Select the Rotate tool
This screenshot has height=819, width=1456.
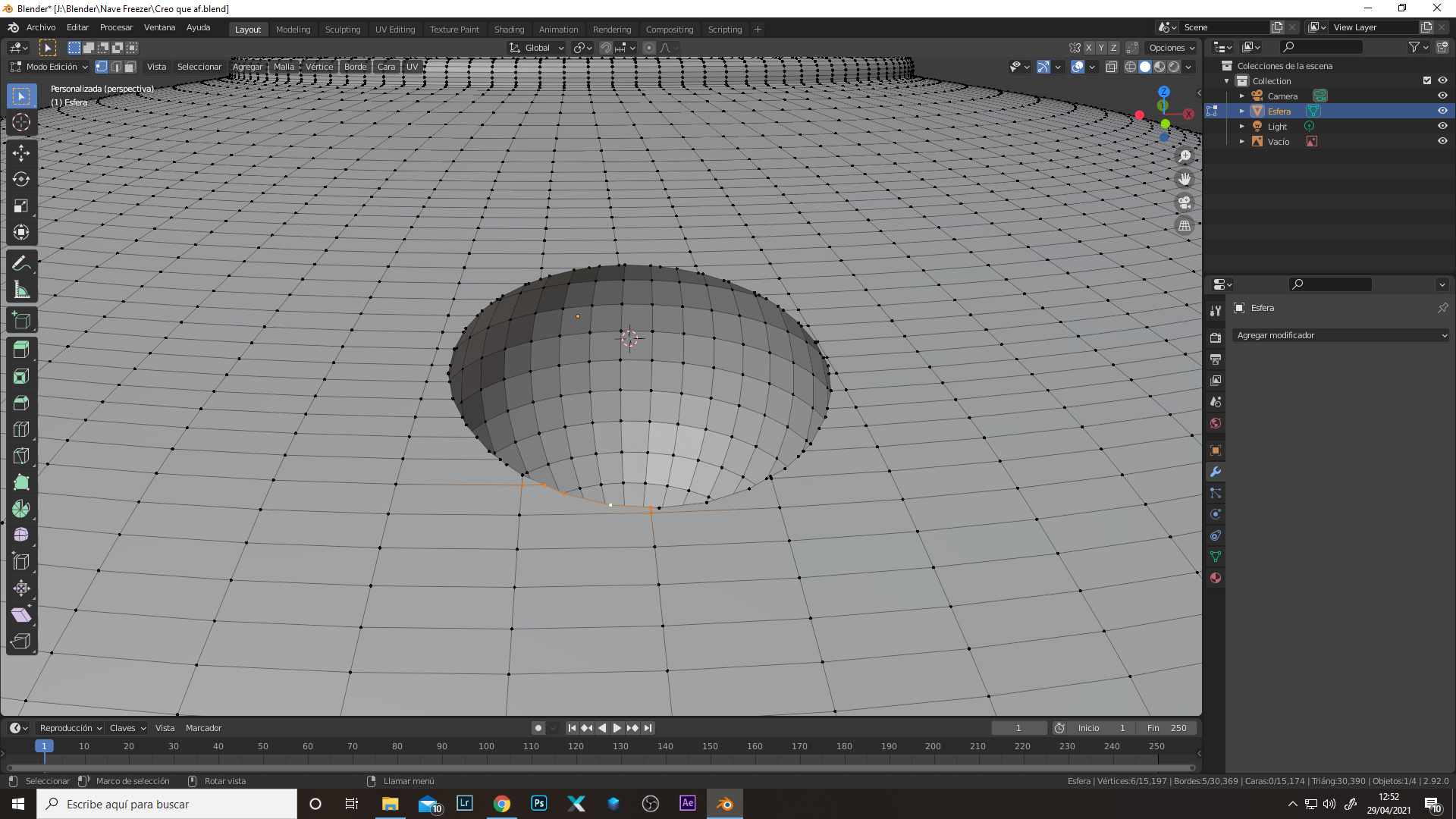[21, 179]
